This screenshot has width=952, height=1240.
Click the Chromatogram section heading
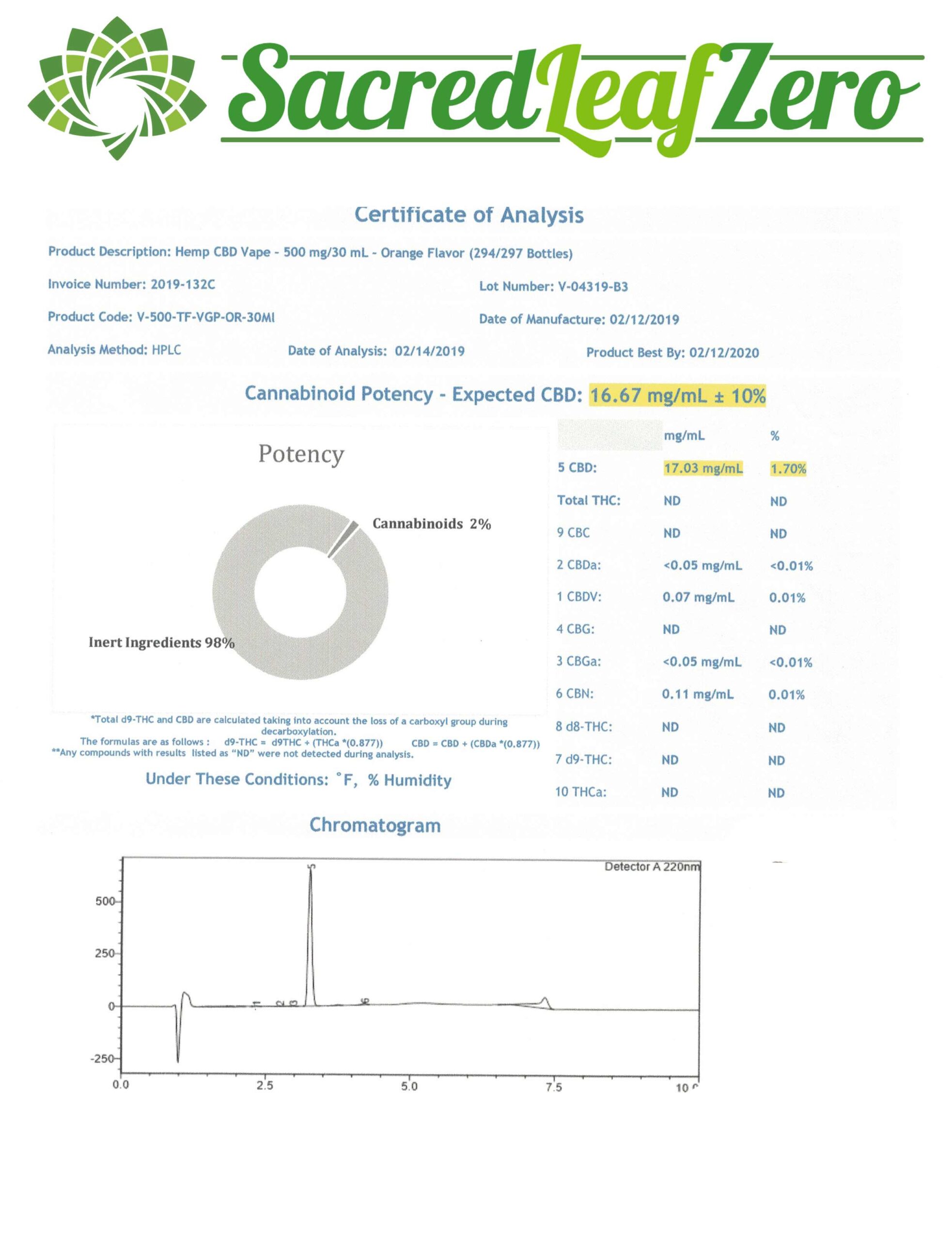point(375,825)
